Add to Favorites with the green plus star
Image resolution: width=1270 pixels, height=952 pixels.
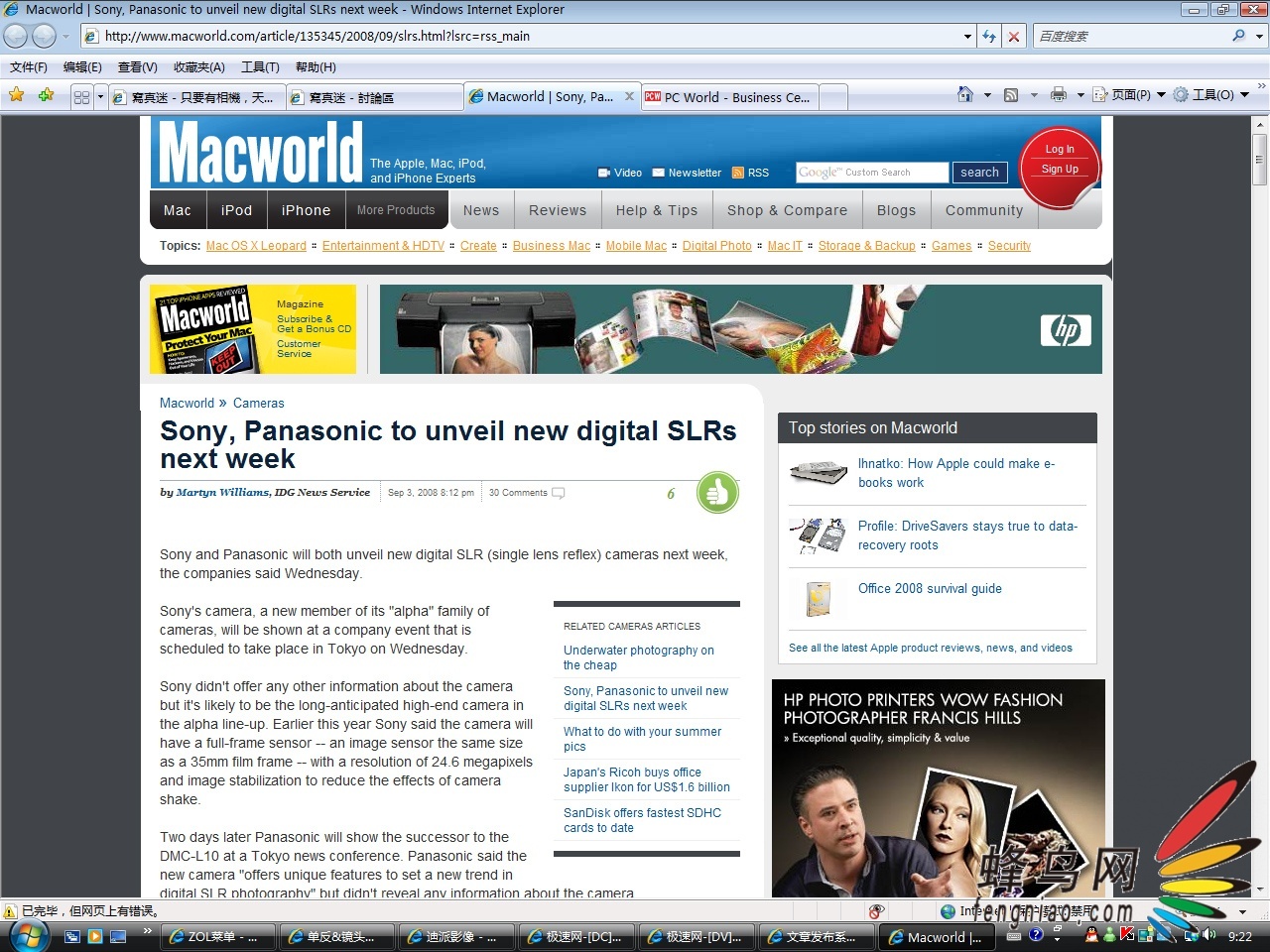[x=46, y=95]
